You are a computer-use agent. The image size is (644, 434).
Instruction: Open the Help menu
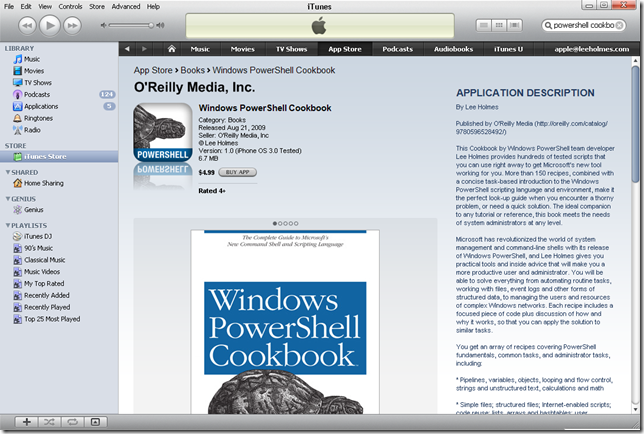[153, 7]
